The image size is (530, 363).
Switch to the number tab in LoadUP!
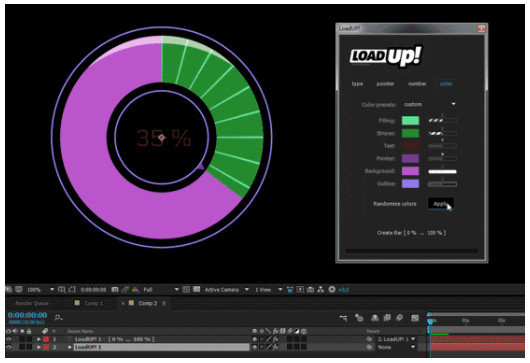417,83
